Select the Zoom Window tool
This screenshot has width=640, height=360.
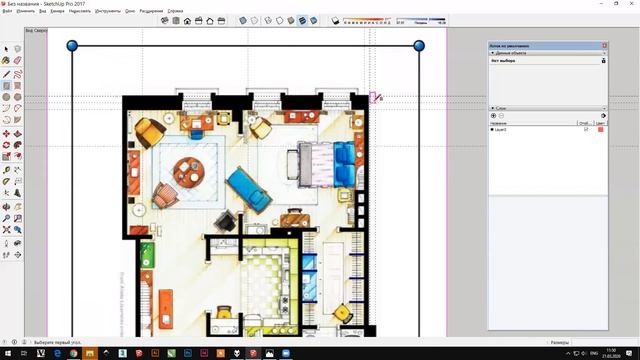[18, 219]
